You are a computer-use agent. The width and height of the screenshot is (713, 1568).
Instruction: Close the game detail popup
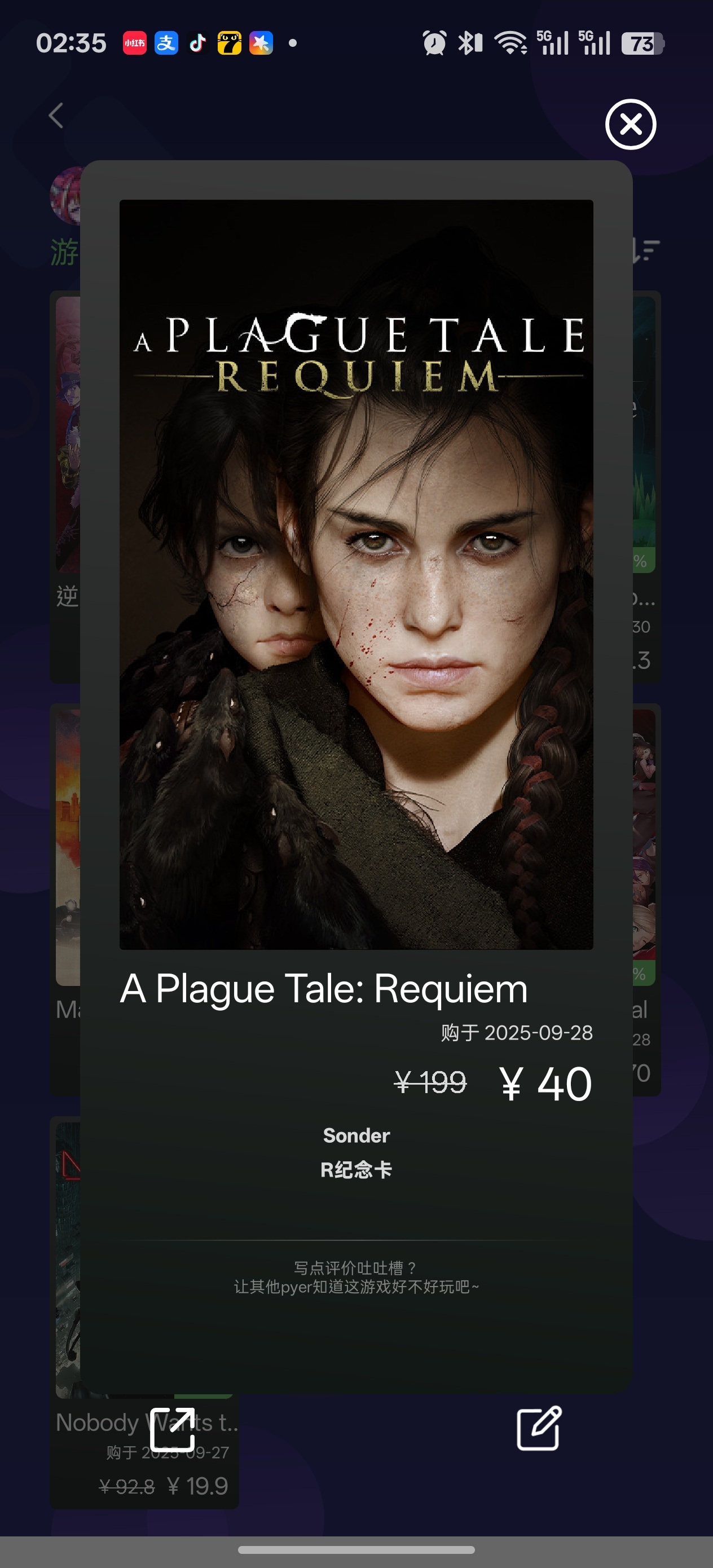click(x=630, y=124)
